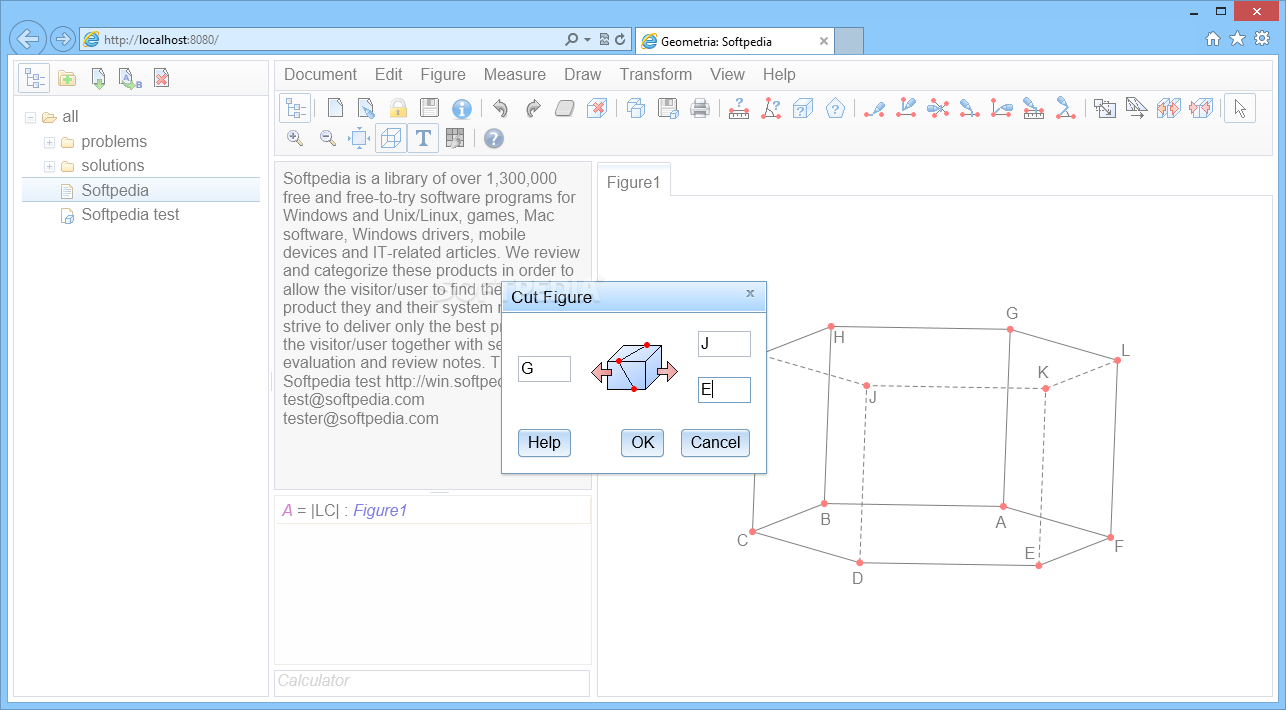Open the Measure menu

[x=515, y=74]
